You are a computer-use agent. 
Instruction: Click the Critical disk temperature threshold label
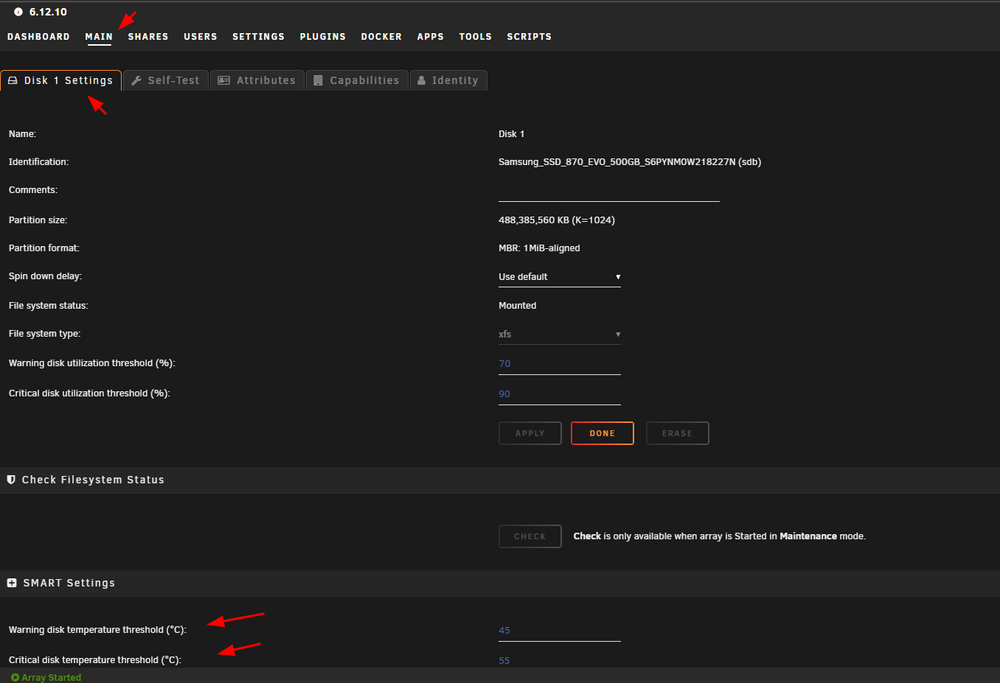(x=95, y=660)
